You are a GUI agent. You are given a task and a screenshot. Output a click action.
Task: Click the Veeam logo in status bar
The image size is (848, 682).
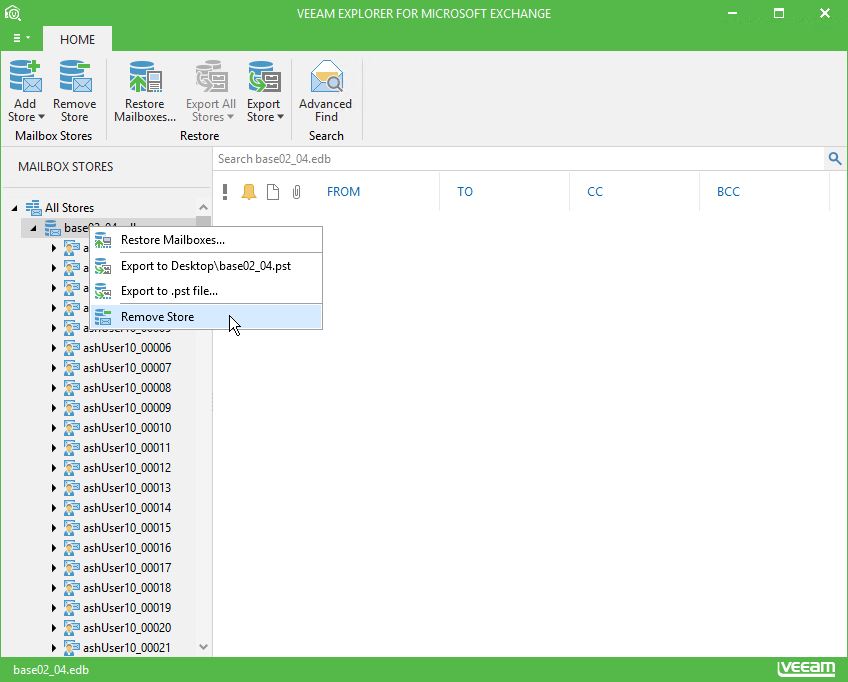click(806, 669)
